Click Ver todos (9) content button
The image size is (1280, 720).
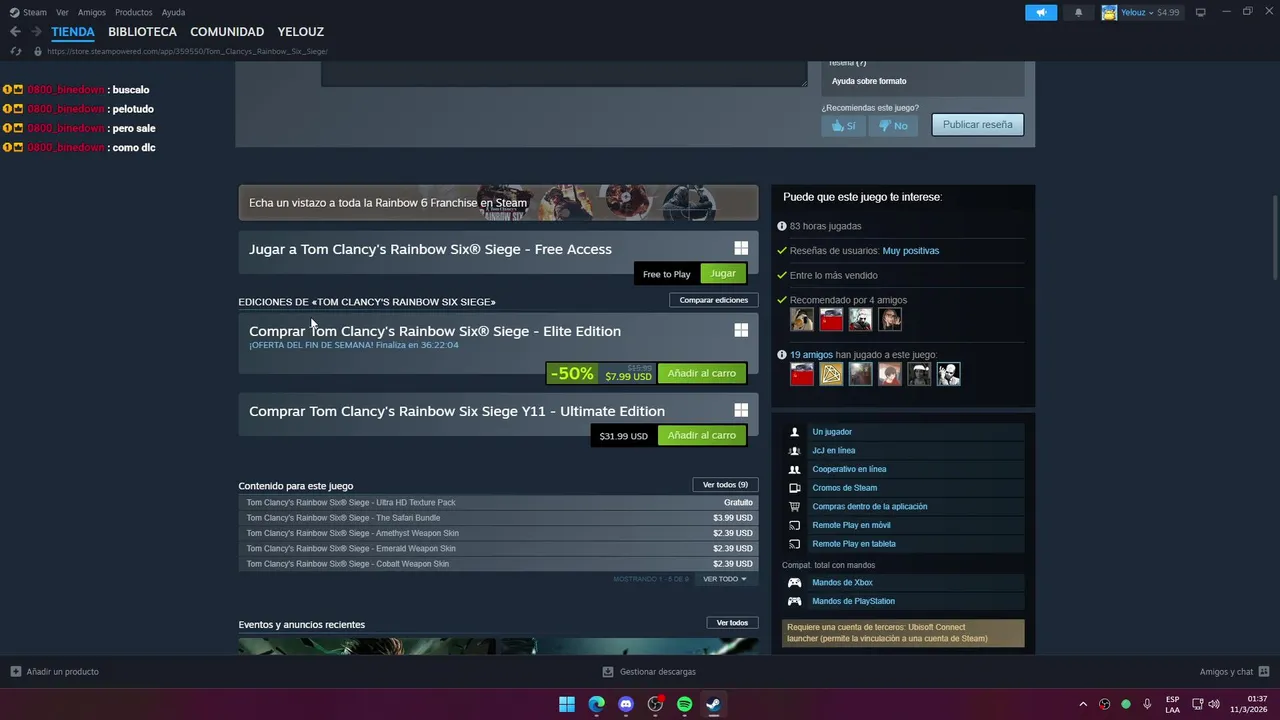pyautogui.click(x=725, y=485)
